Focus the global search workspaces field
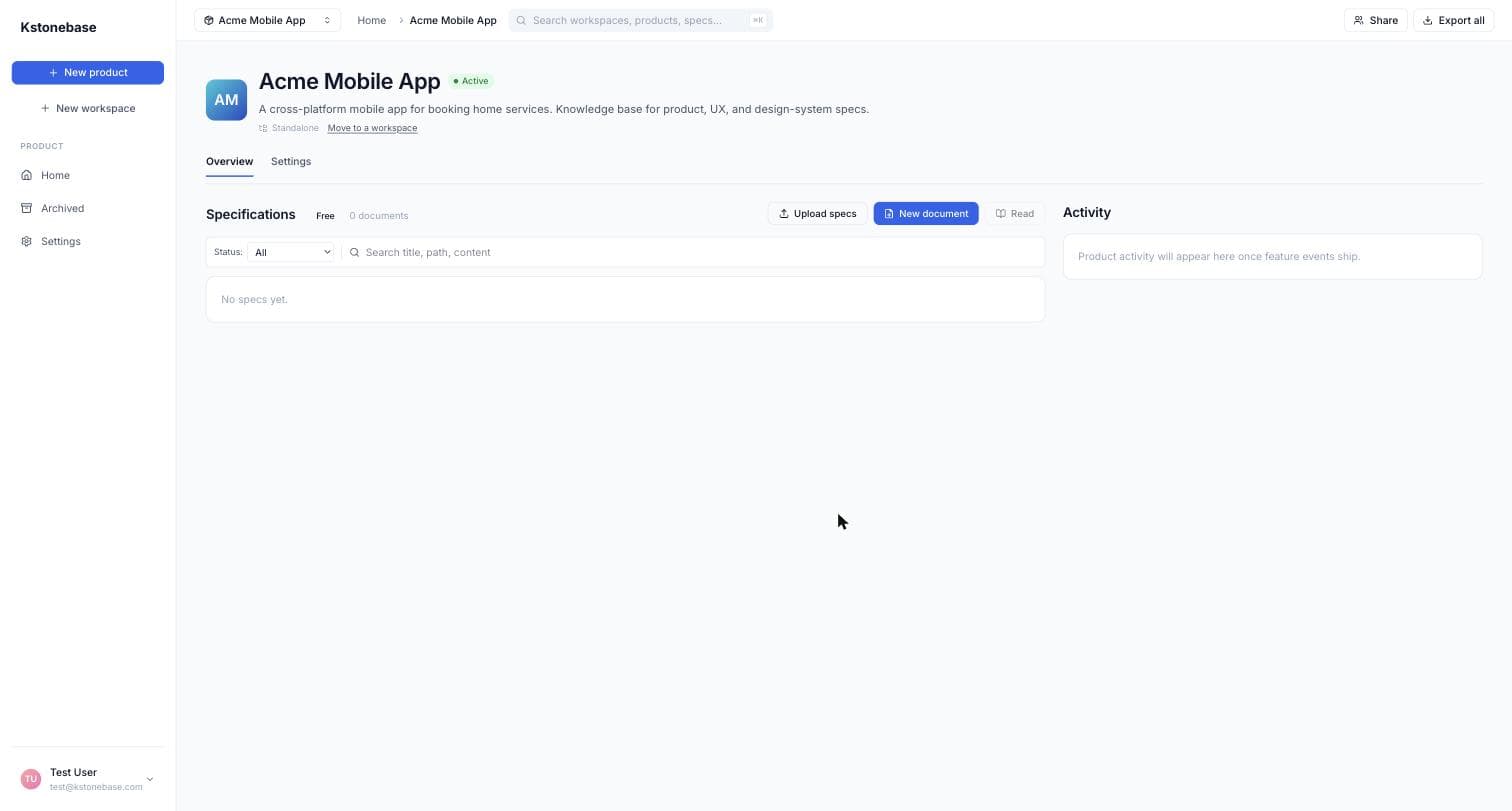The height and width of the screenshot is (811, 1512). click(x=640, y=20)
